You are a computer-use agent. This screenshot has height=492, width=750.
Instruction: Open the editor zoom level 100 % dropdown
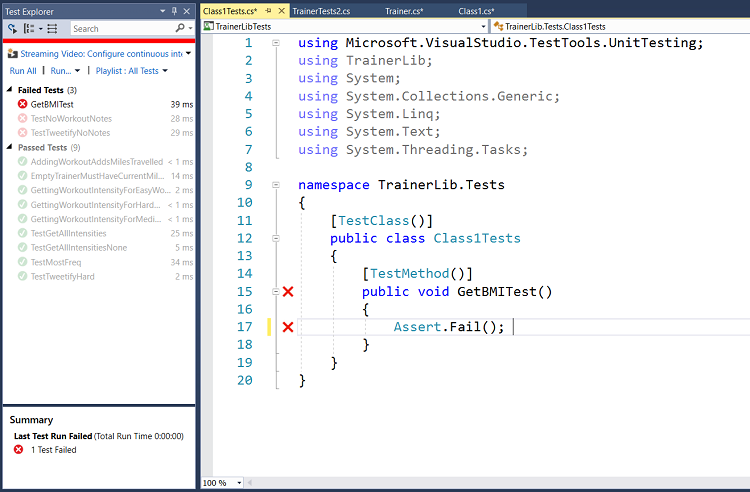(x=239, y=483)
